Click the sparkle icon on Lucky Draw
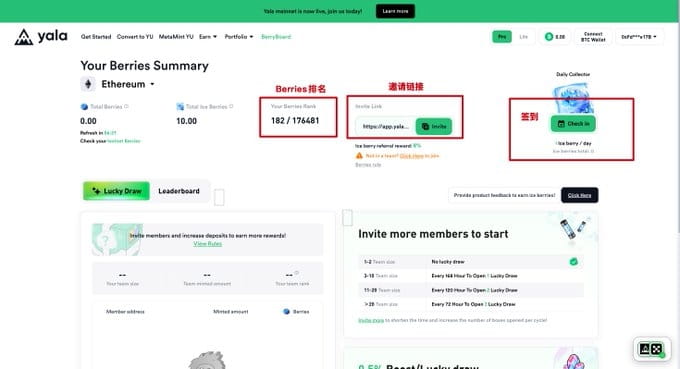Image resolution: width=680 pixels, height=369 pixels. [96, 191]
